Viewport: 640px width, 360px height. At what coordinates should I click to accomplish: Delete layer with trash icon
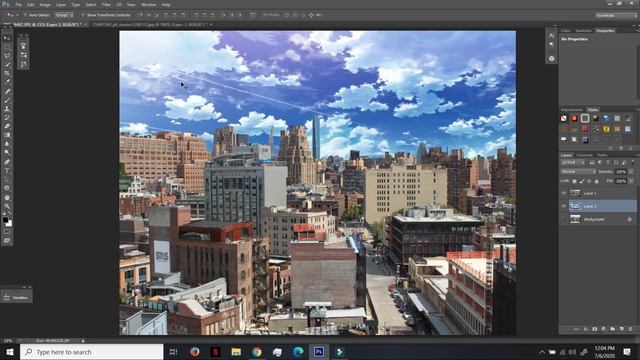pyautogui.click(x=631, y=329)
